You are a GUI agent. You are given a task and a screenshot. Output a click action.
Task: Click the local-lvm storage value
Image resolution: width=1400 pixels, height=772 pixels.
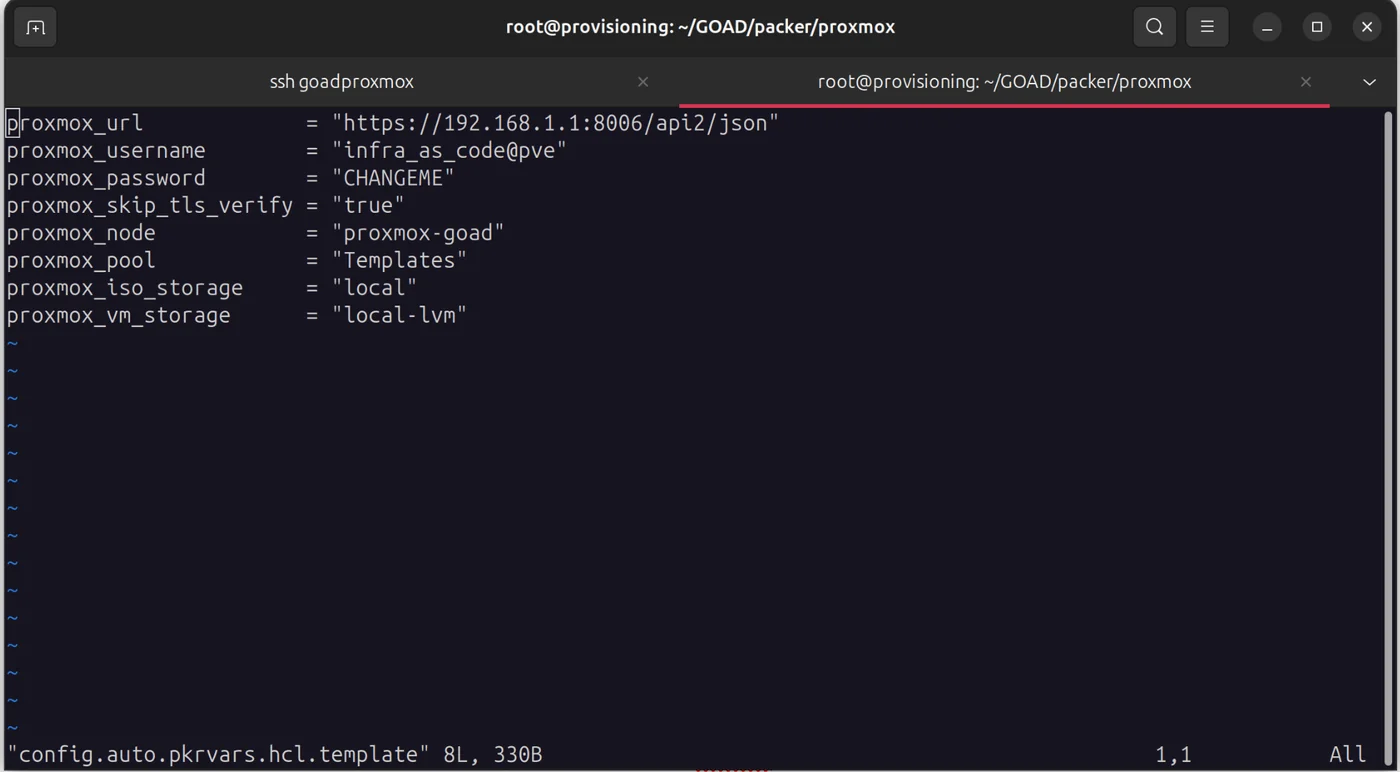point(399,316)
